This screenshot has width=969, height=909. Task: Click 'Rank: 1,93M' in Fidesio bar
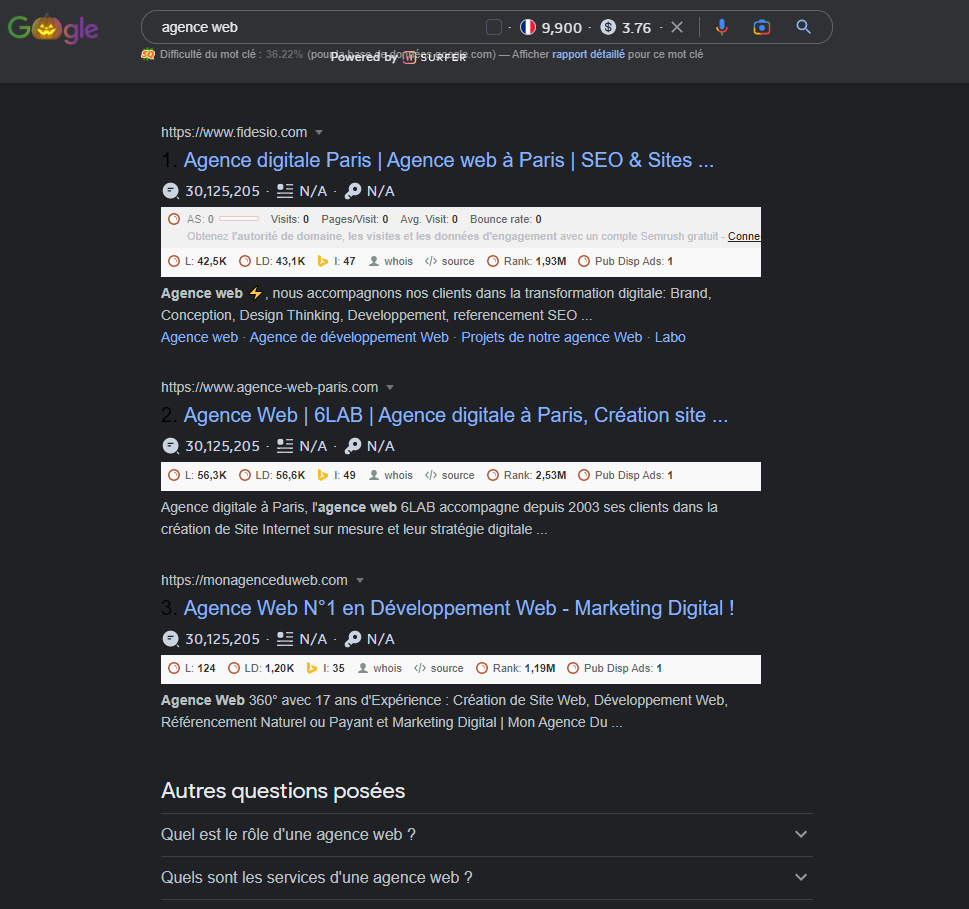pyautogui.click(x=527, y=261)
